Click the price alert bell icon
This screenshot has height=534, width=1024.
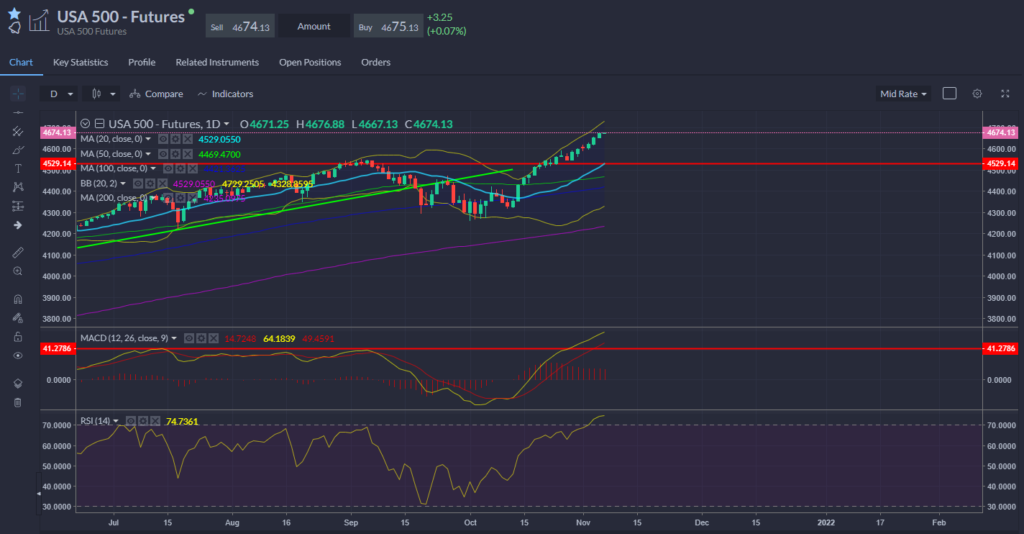coord(14,29)
